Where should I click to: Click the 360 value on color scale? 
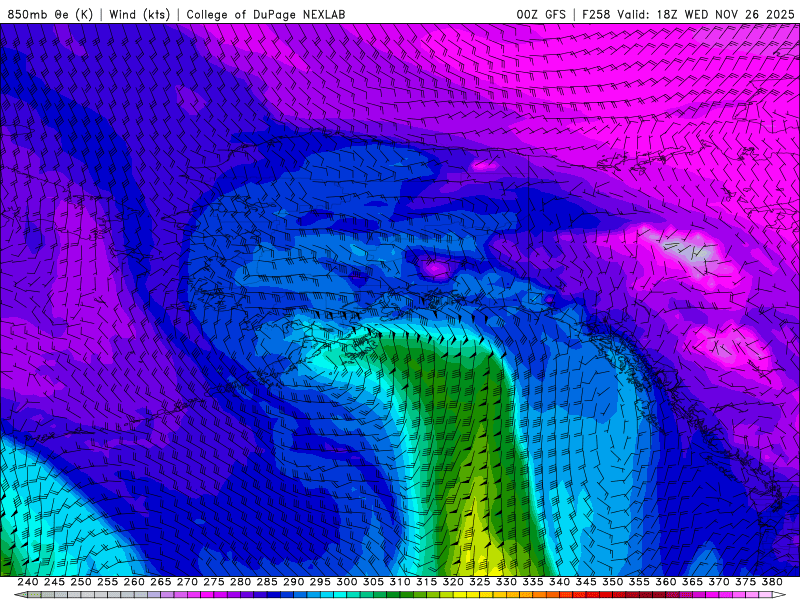click(x=665, y=582)
